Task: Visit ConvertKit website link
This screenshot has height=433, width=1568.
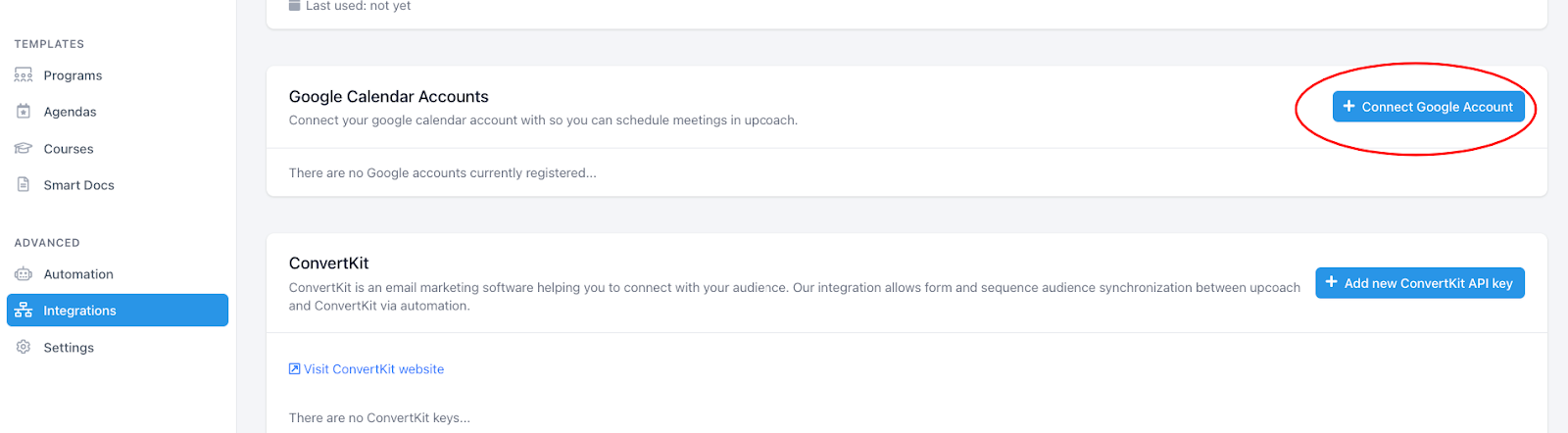Action: tap(367, 369)
